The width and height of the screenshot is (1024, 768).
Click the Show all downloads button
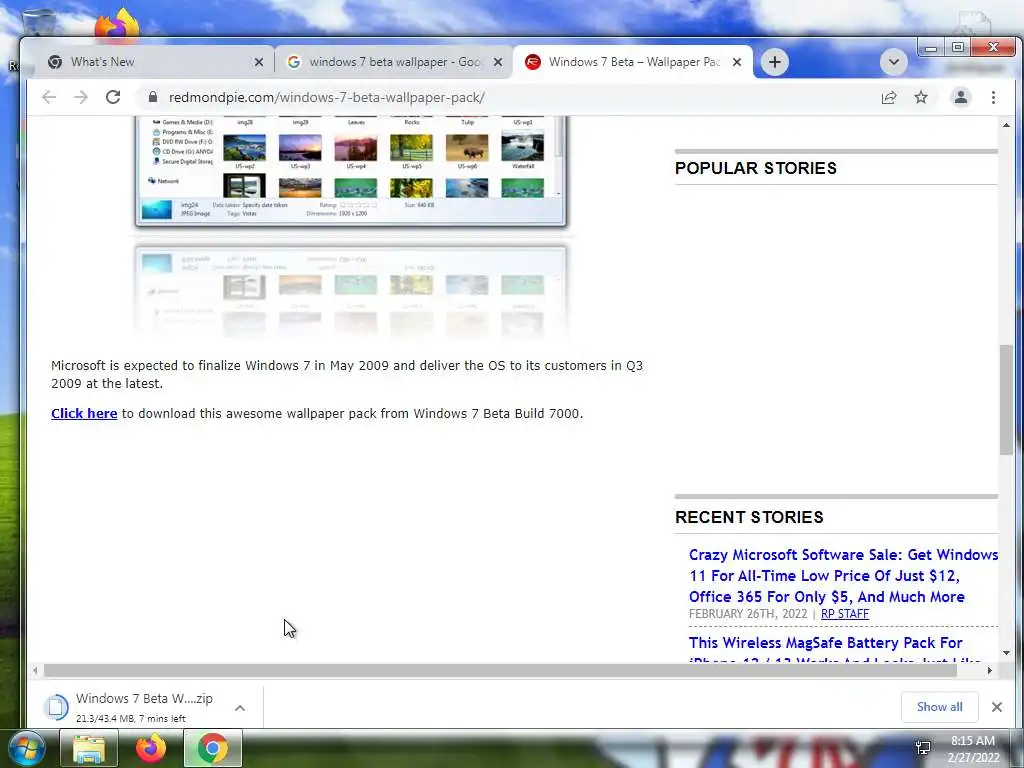(x=939, y=707)
